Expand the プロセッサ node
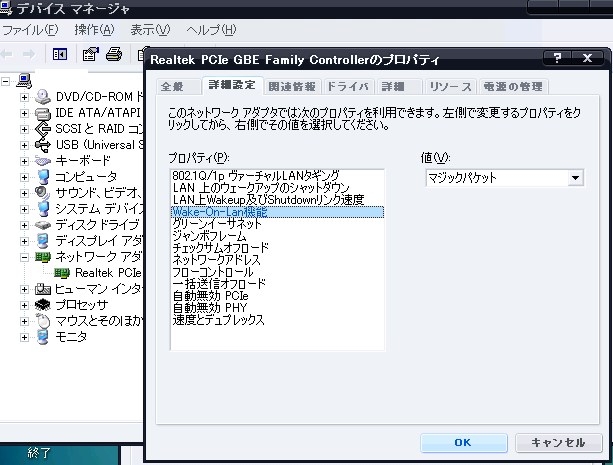 coord(24,305)
